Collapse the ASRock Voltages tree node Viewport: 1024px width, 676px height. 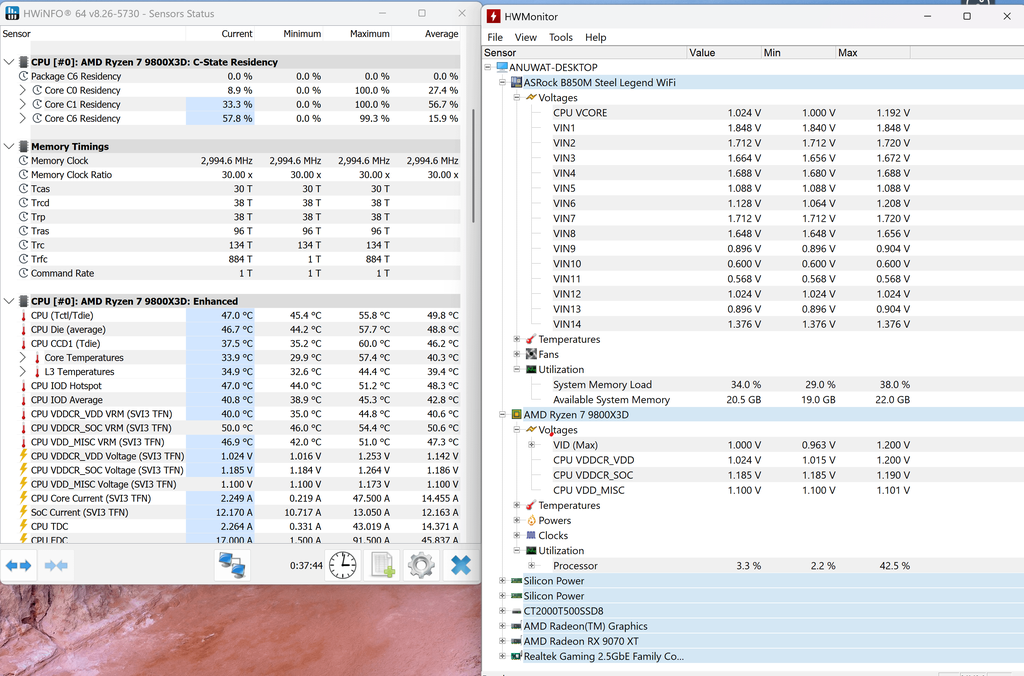[x=517, y=98]
